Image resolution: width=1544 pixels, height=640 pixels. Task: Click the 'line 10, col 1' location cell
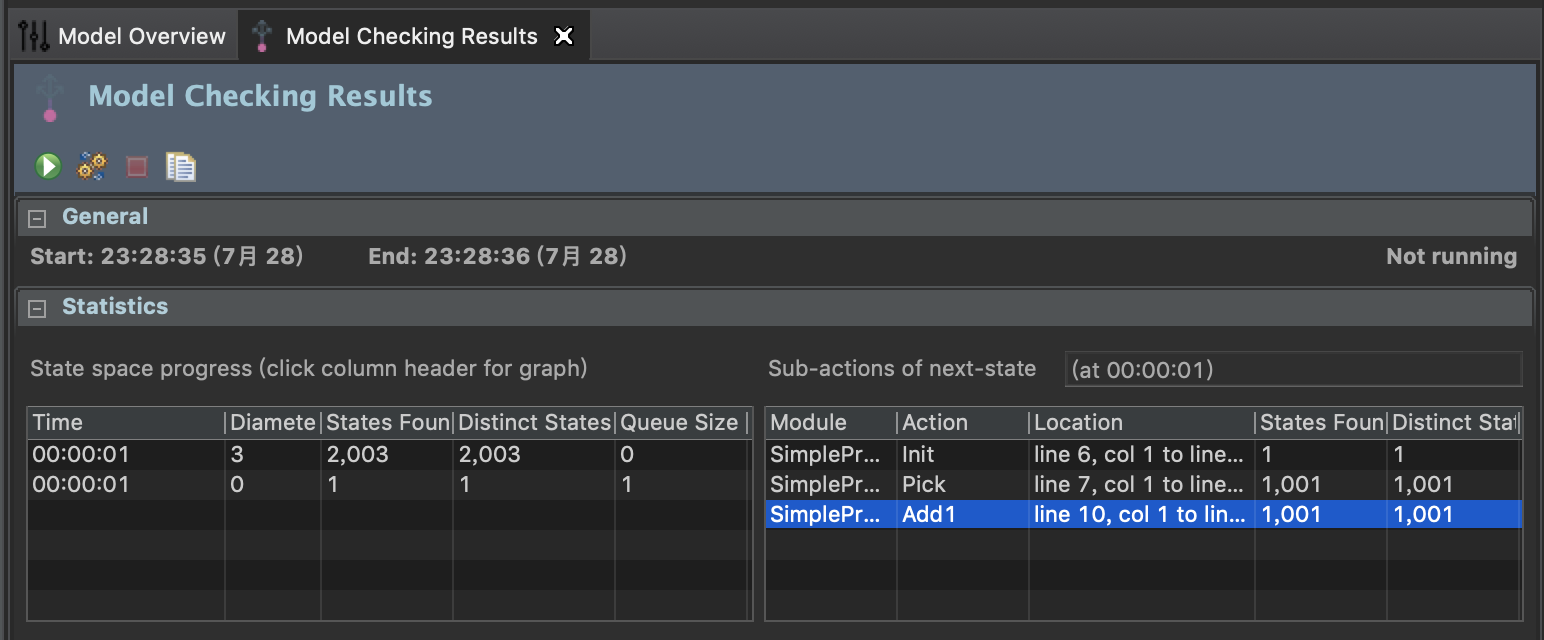tap(1142, 514)
